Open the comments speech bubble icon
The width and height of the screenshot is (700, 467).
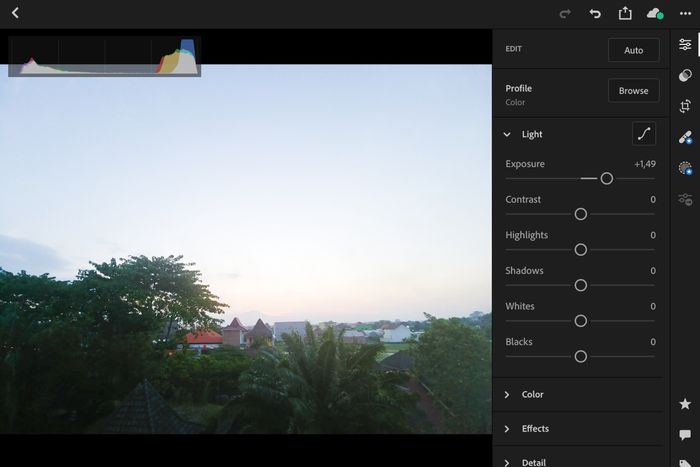click(685, 434)
